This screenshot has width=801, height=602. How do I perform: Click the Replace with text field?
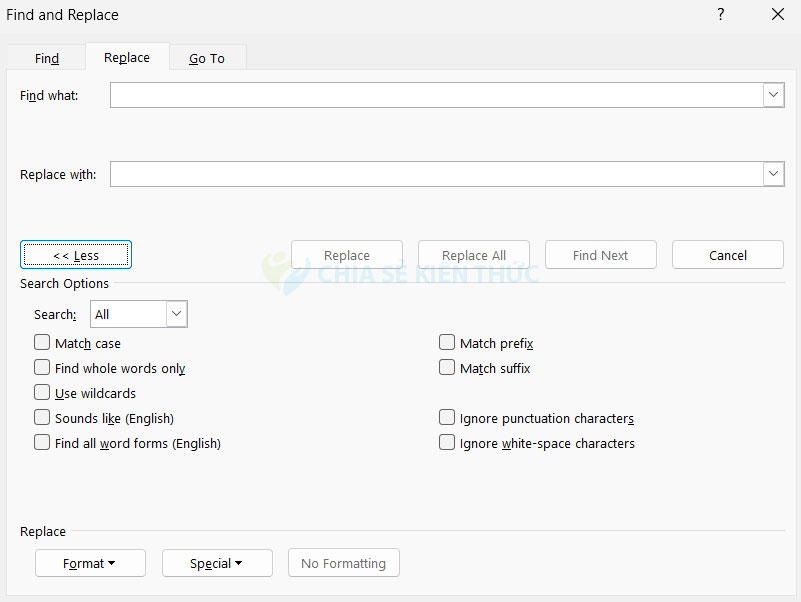[436, 174]
